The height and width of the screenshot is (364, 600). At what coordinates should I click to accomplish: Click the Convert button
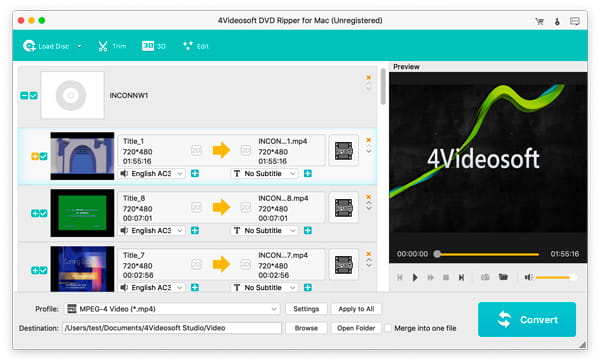click(527, 320)
